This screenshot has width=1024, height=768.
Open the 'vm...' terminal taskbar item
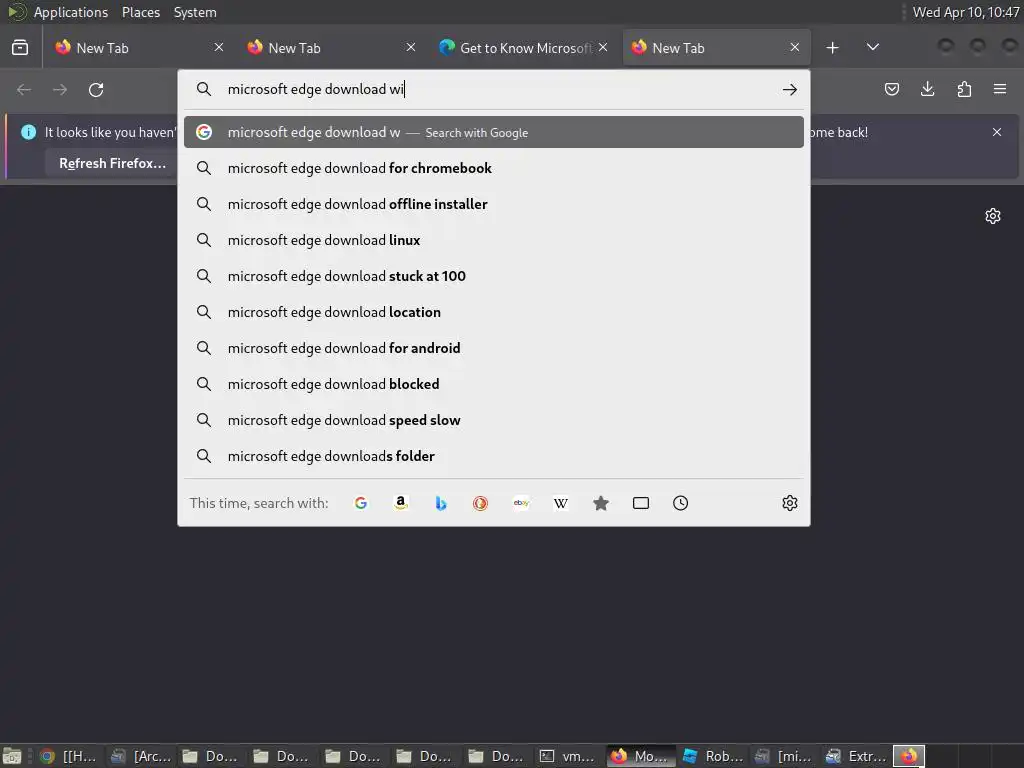click(567, 756)
